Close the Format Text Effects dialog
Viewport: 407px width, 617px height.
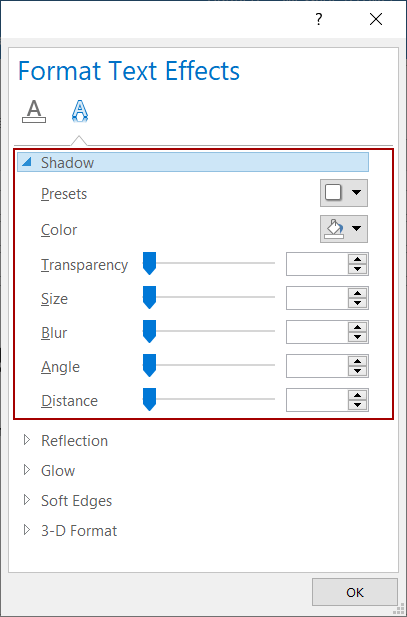376,19
